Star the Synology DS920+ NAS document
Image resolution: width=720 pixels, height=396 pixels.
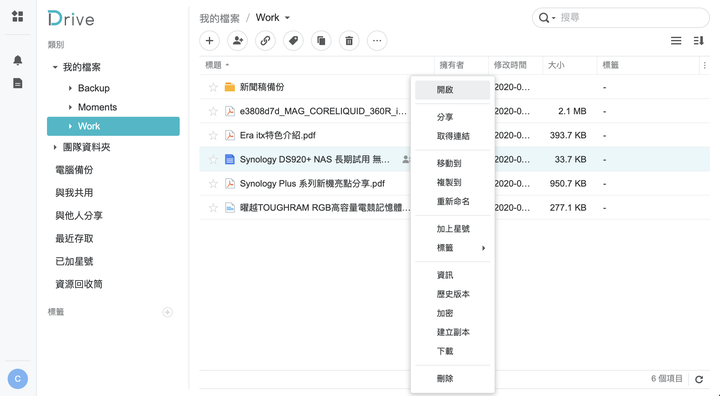[x=213, y=159]
